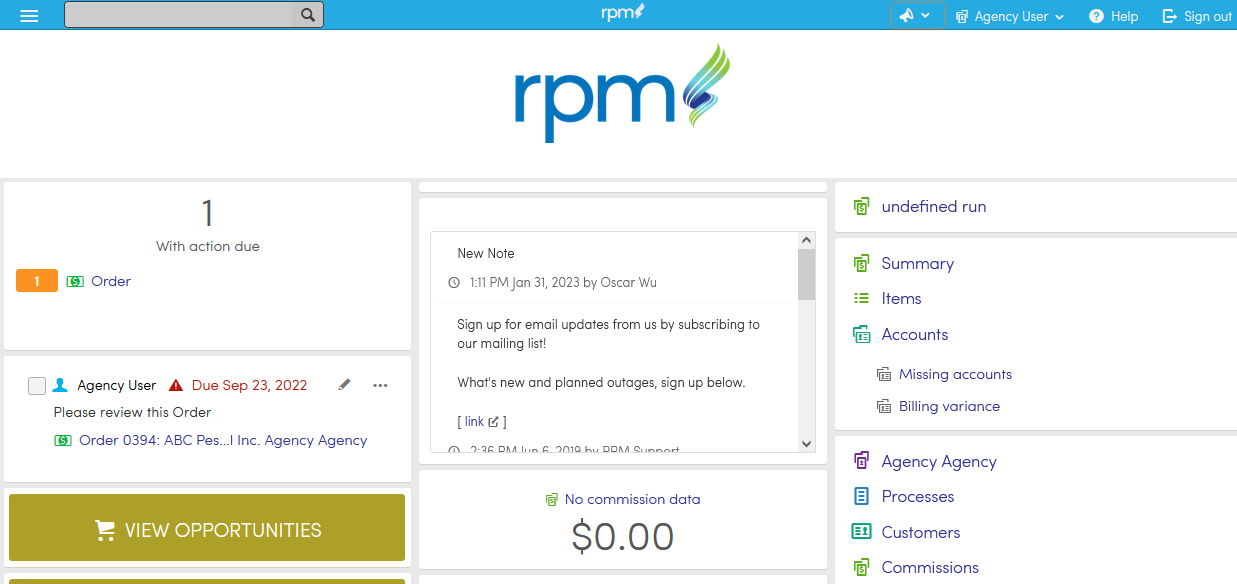Click the Billing variance icon
Screen dimensions: 1237x584
(x=883, y=406)
